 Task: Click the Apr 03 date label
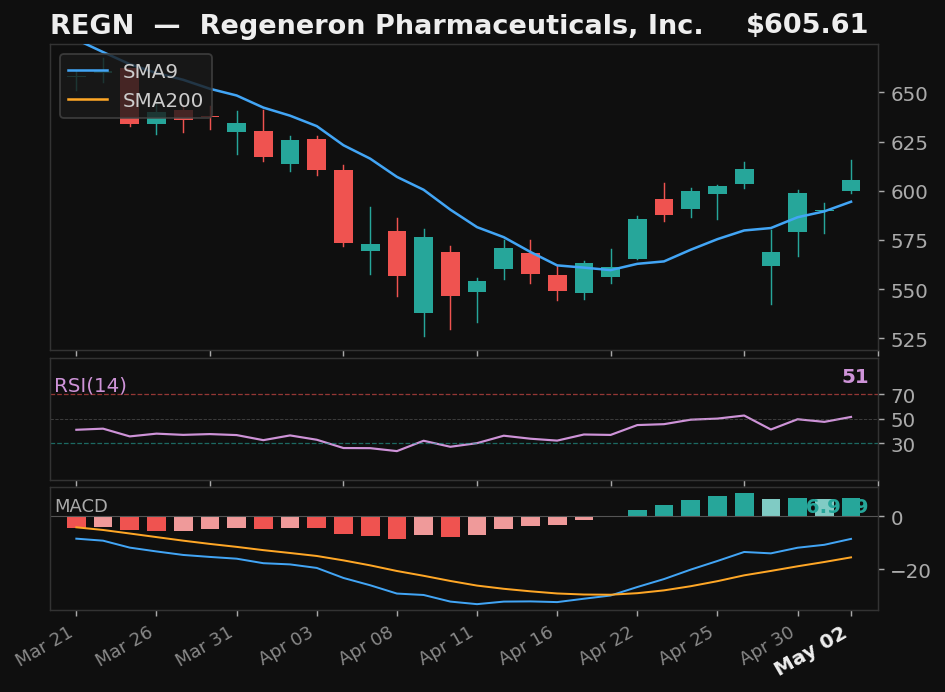286,646
